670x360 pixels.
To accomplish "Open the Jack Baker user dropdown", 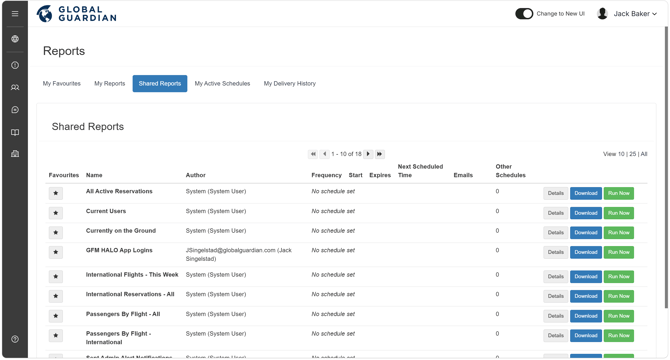I will (635, 14).
